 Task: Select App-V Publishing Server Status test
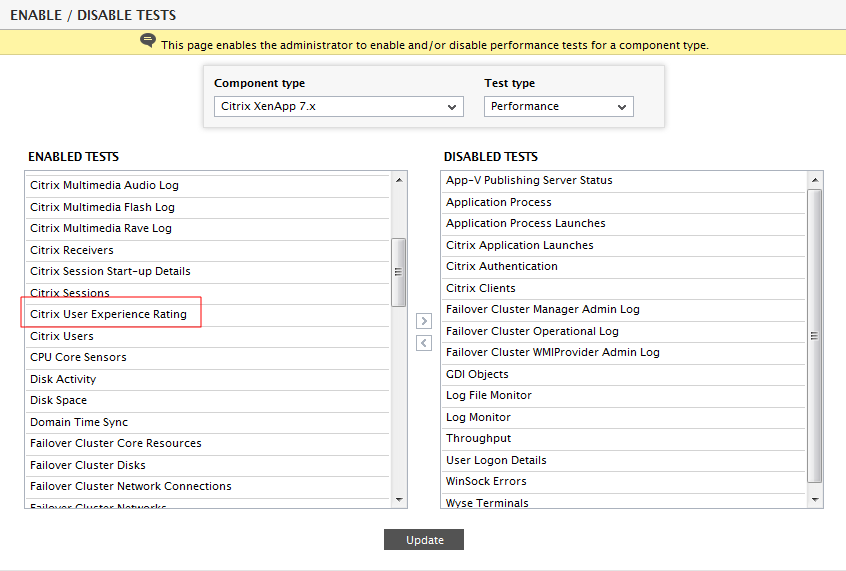point(624,180)
